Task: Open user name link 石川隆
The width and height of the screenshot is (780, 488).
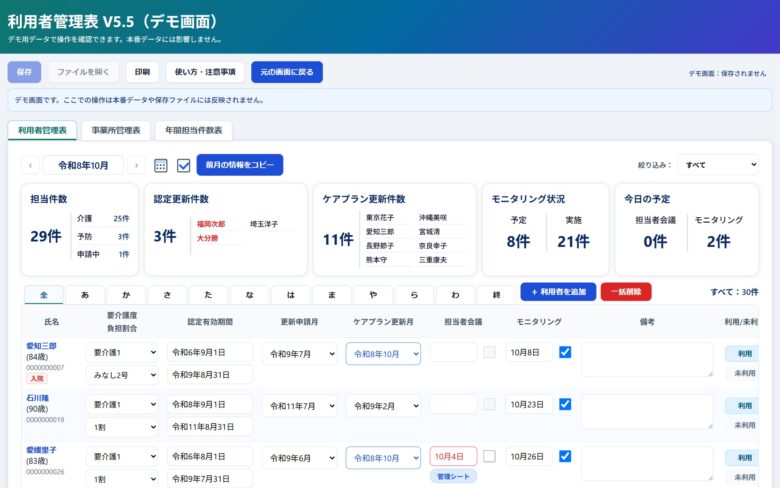Action: (x=37, y=398)
